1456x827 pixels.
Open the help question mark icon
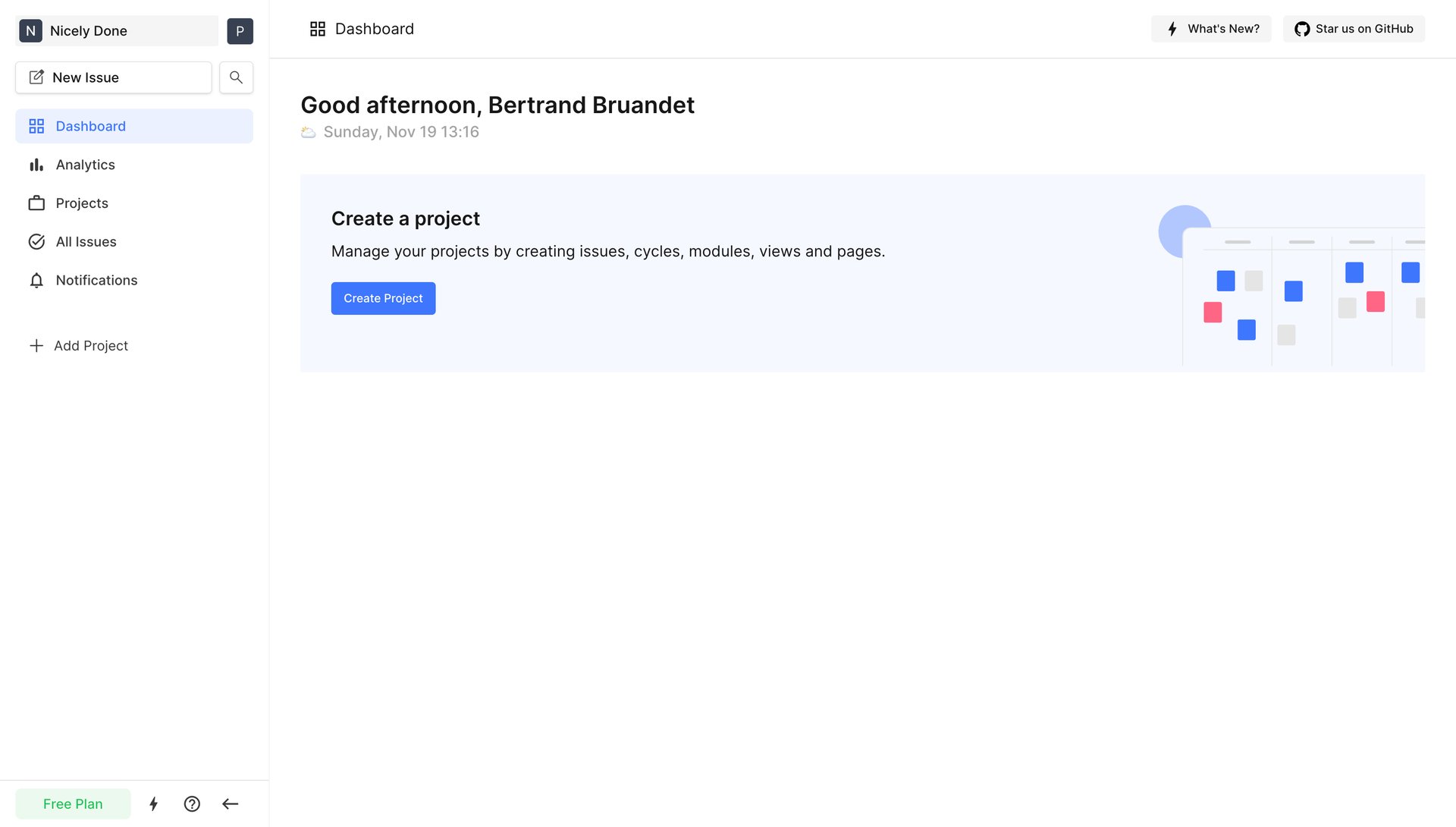coord(192,803)
